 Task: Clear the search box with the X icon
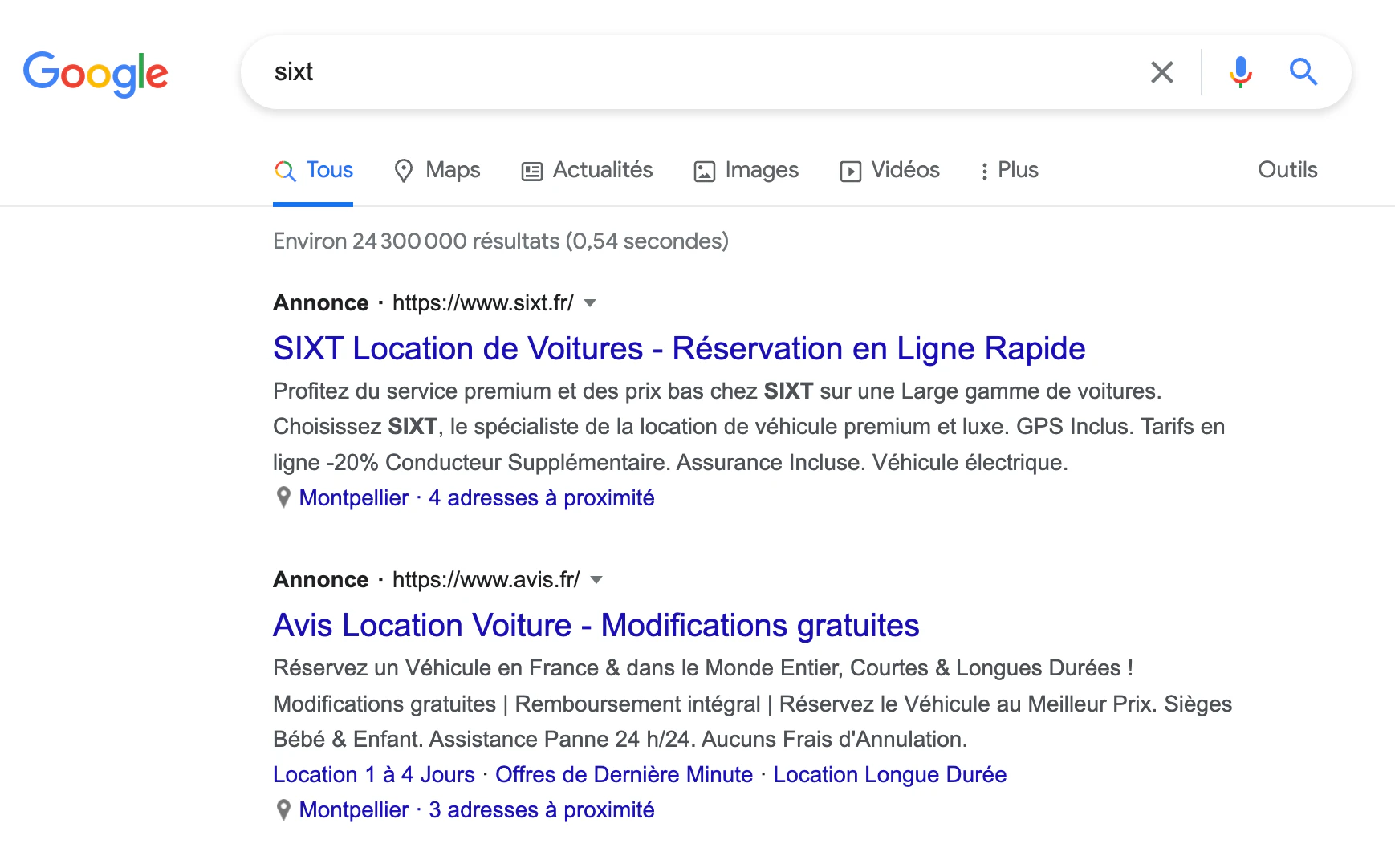pos(1161,72)
